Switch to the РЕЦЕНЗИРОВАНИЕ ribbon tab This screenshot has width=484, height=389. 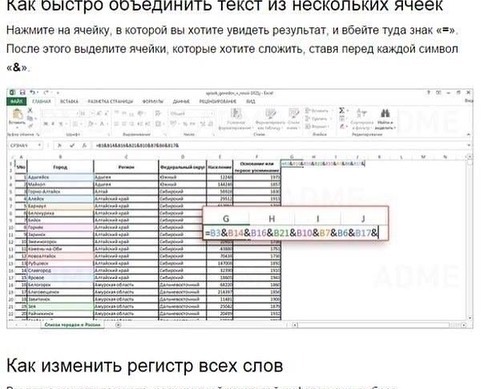click(218, 101)
